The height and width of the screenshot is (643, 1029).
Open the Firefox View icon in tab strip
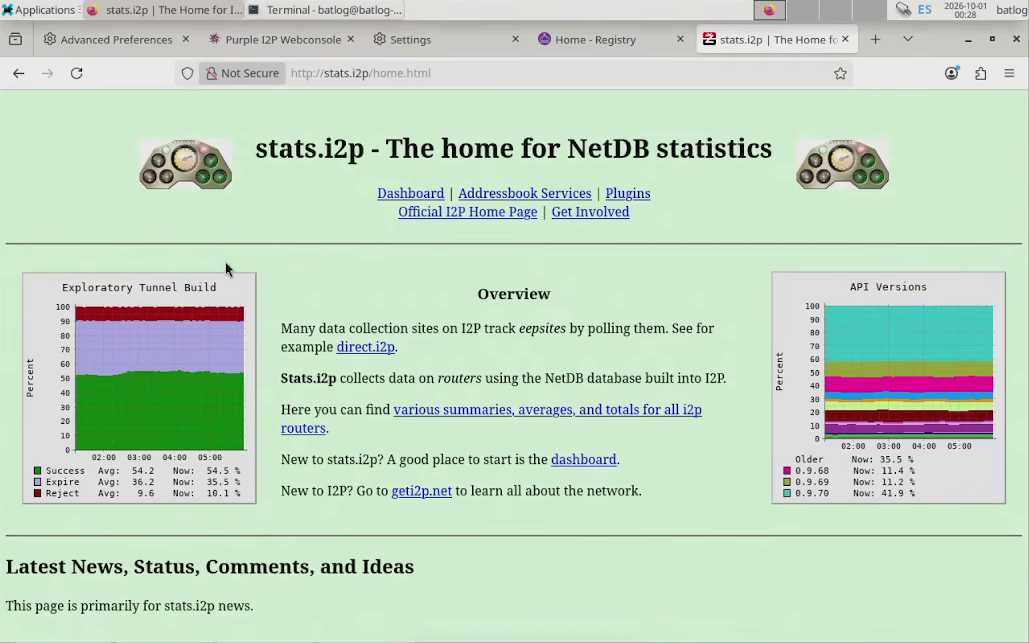tap(16, 39)
